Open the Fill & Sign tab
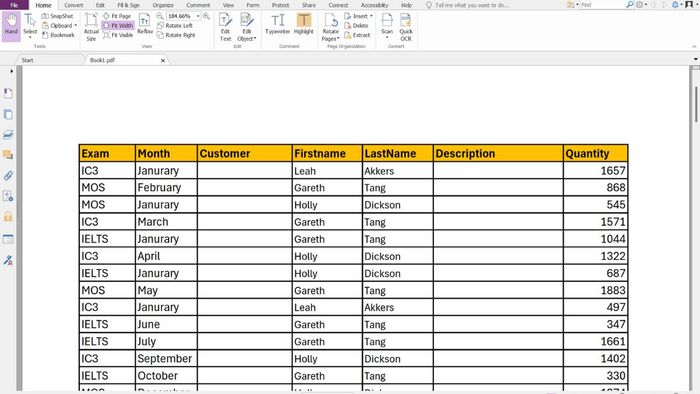Image resolution: width=700 pixels, height=394 pixels. coord(129,5)
